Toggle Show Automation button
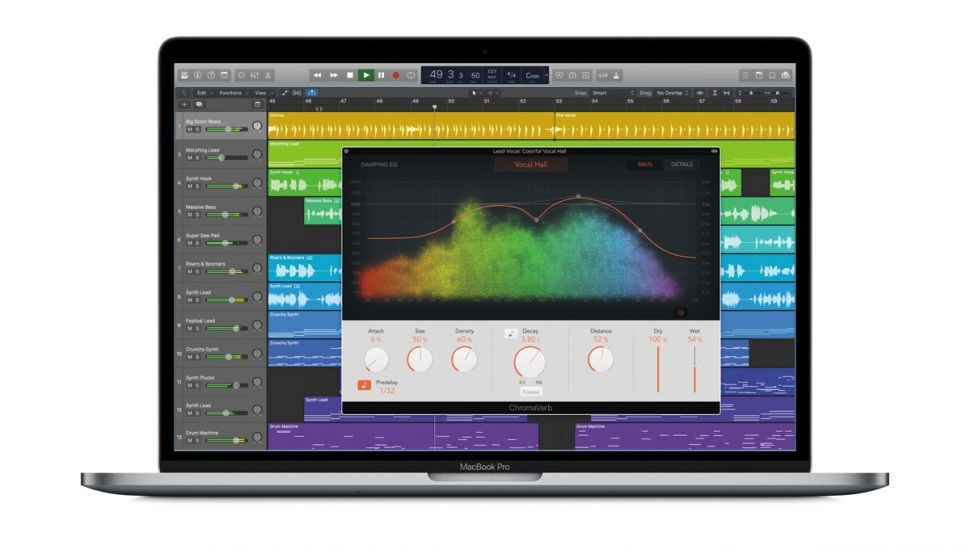The width and height of the screenshot is (970, 545). 285,93
